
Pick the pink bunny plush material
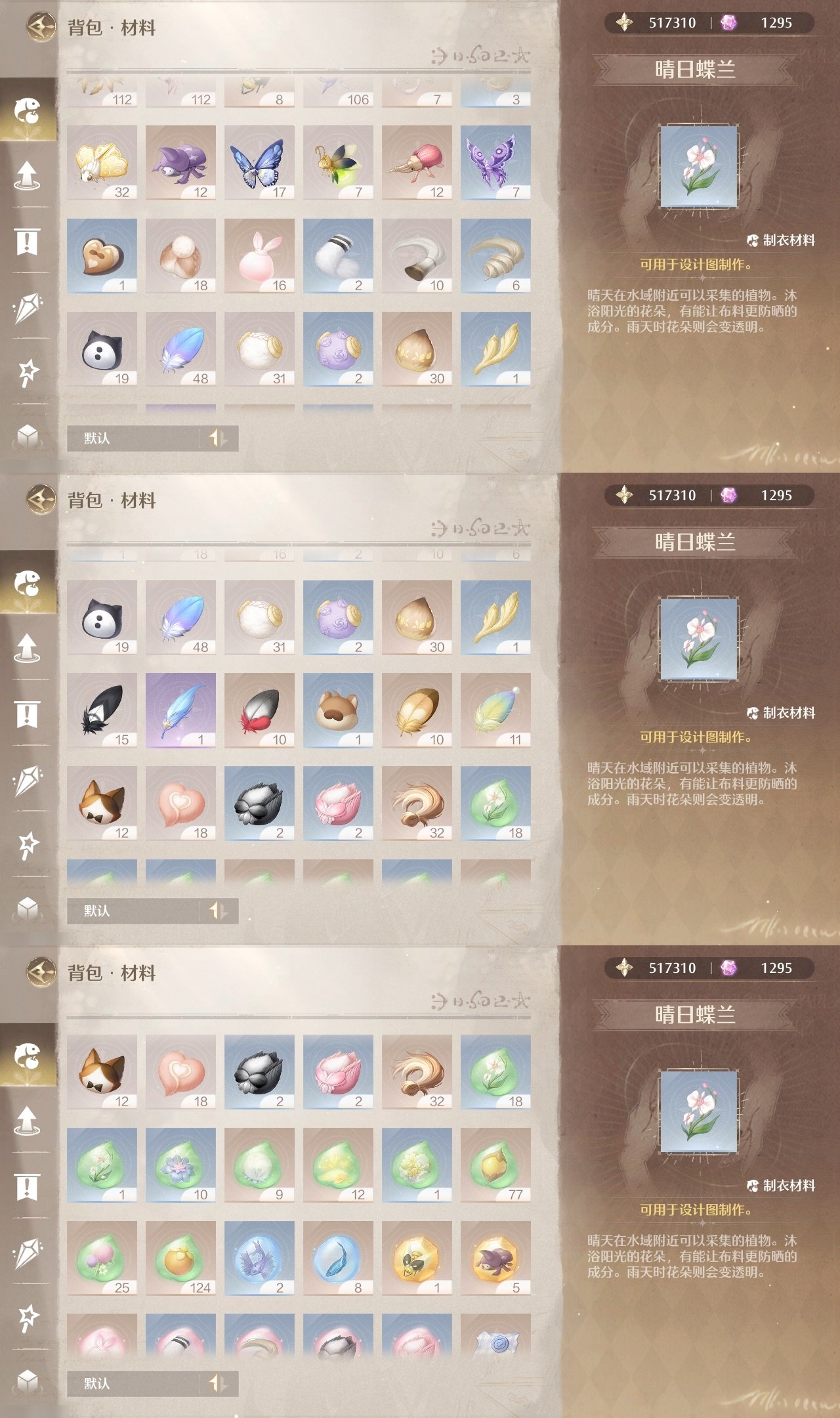pyautogui.click(x=259, y=256)
